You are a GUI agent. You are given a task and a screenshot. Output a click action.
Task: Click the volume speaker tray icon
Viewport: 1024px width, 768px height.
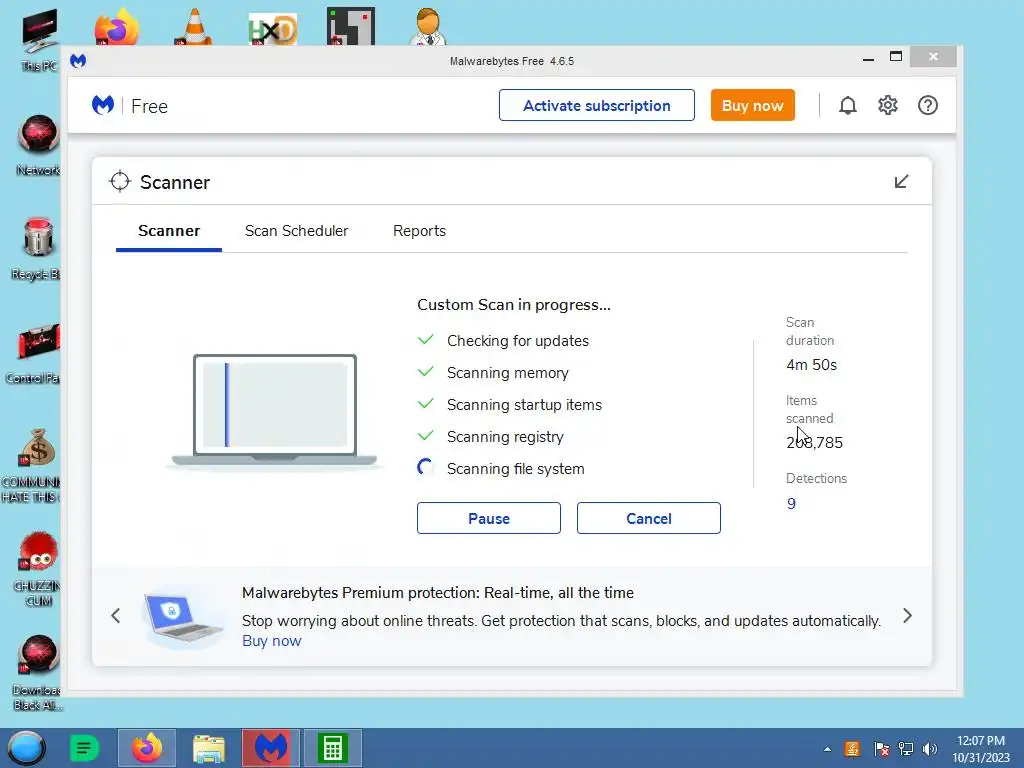(x=929, y=749)
